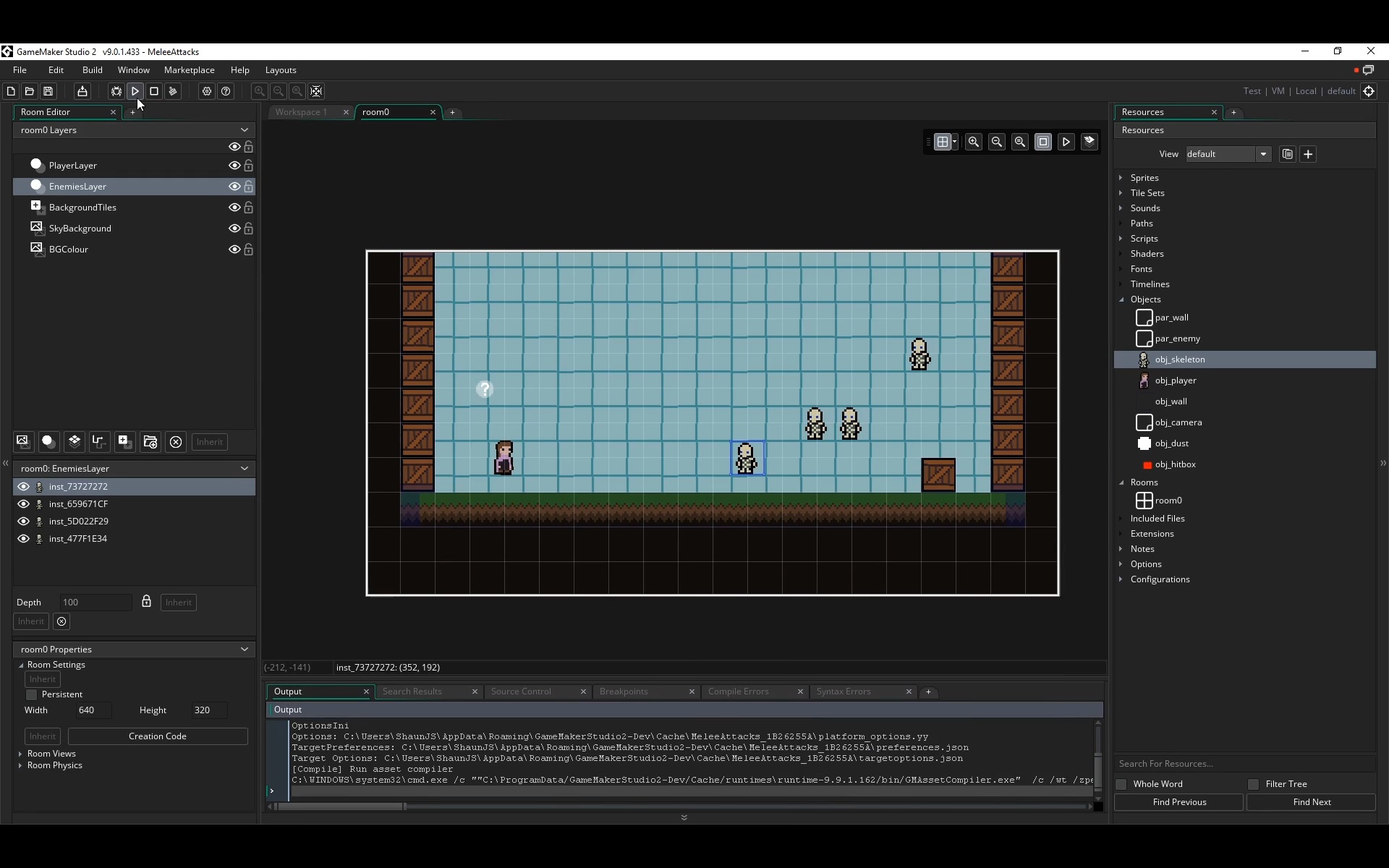Click the room toolbar's layer arrow icon
Screen dimensions: 1389x868
(x=1089, y=142)
